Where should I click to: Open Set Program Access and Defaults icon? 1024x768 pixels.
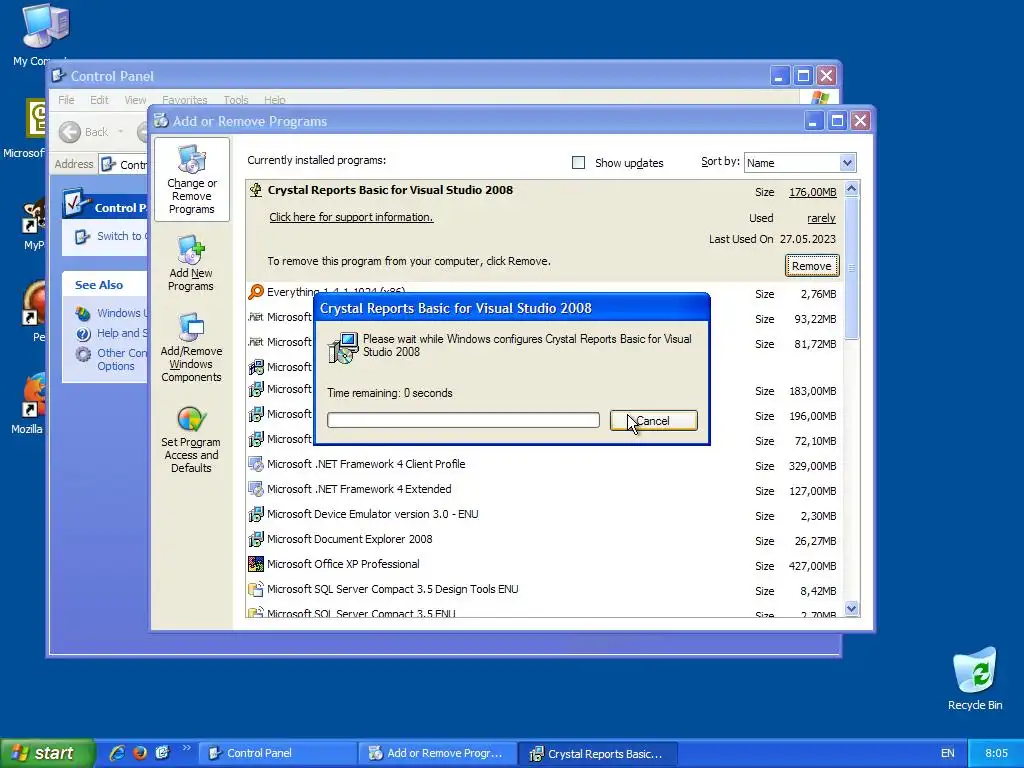(x=191, y=439)
